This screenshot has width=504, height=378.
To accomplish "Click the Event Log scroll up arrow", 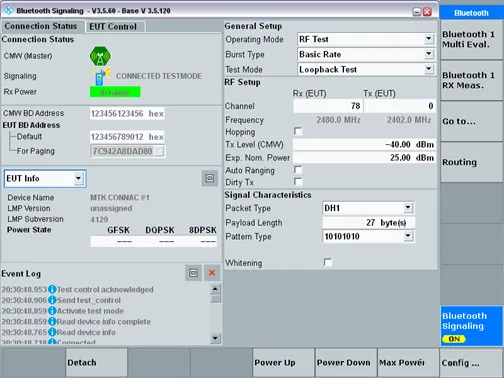I will point(215,289).
